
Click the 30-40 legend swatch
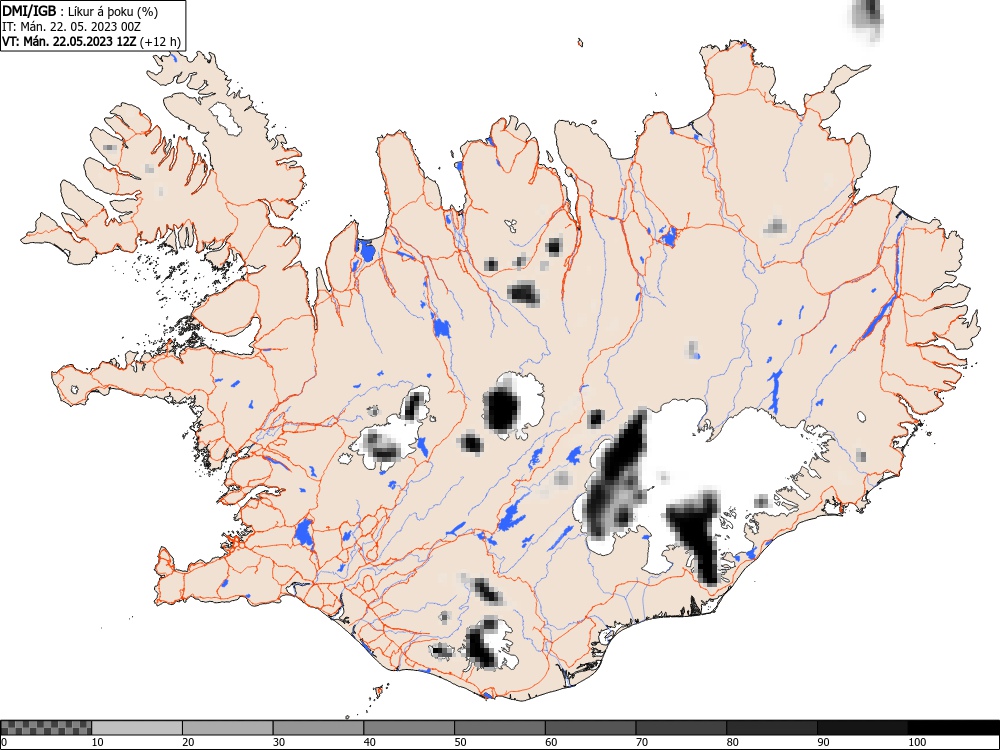coord(318,728)
